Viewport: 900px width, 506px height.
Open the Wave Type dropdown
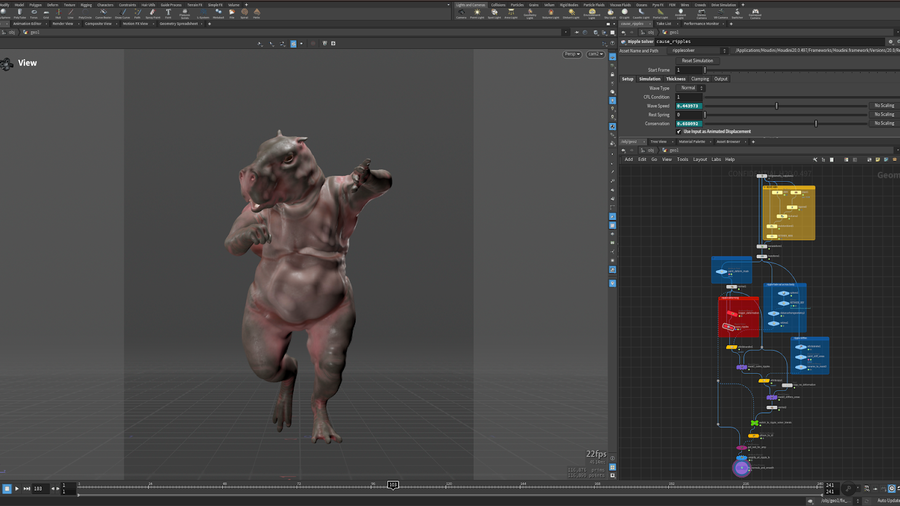tap(688, 88)
